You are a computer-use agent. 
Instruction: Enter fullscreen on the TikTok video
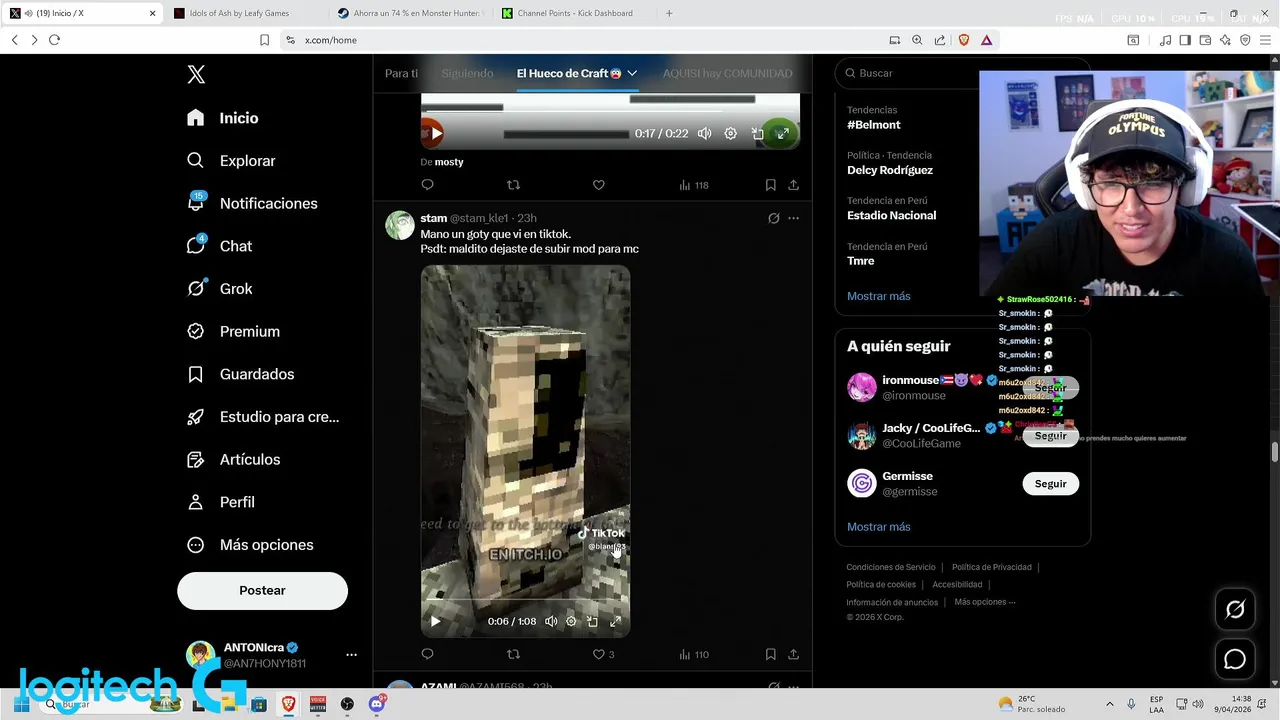615,621
